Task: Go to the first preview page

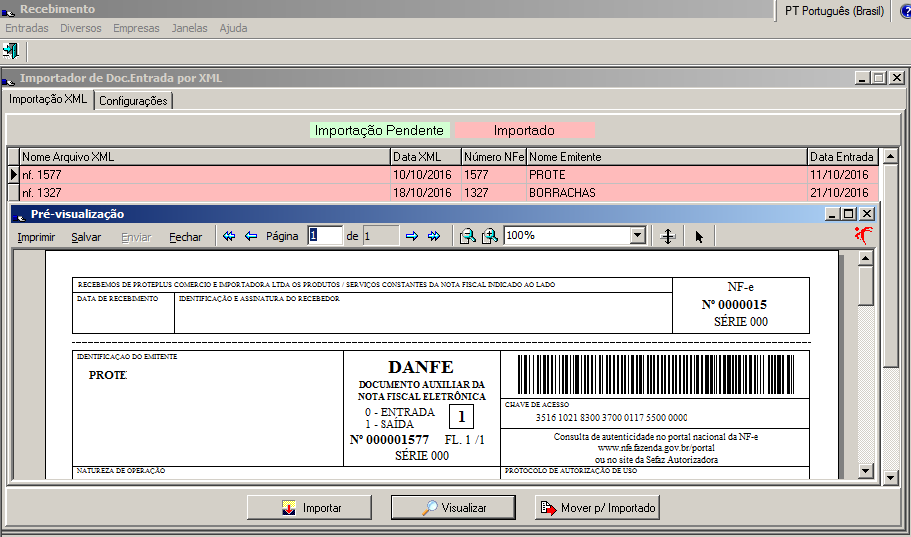Action: point(229,236)
